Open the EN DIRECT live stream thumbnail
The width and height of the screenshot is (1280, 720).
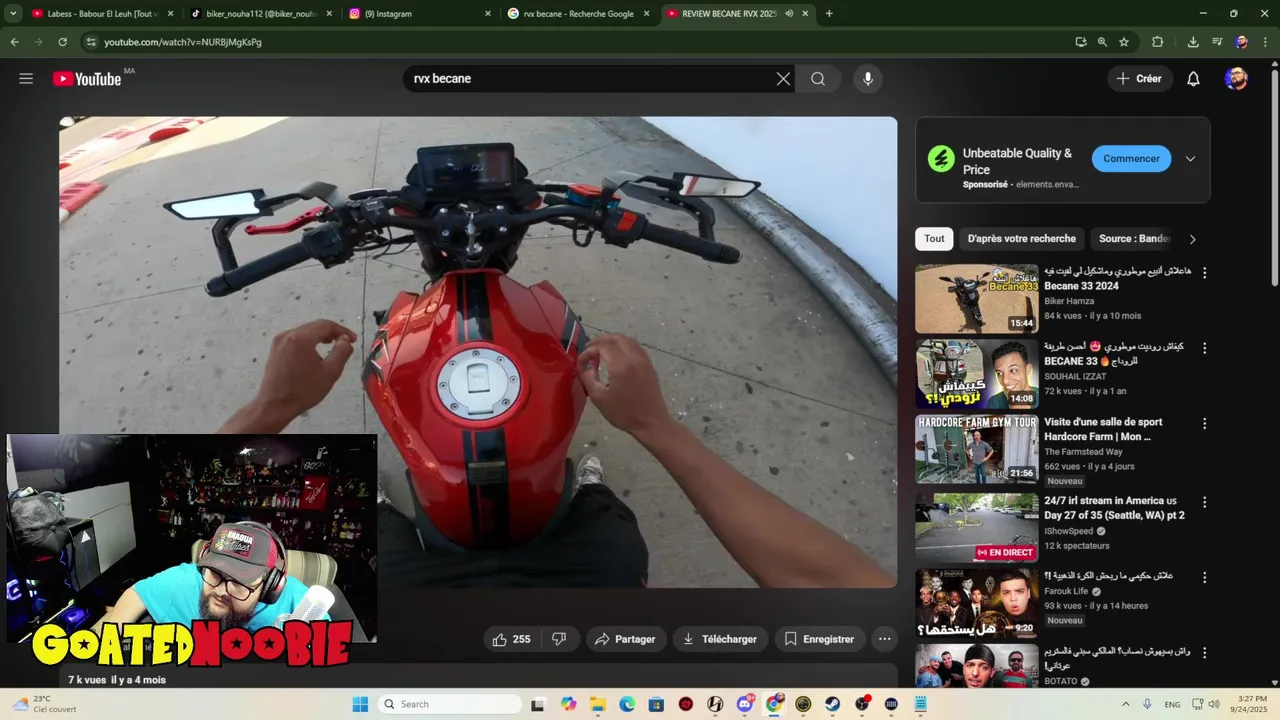click(x=976, y=527)
